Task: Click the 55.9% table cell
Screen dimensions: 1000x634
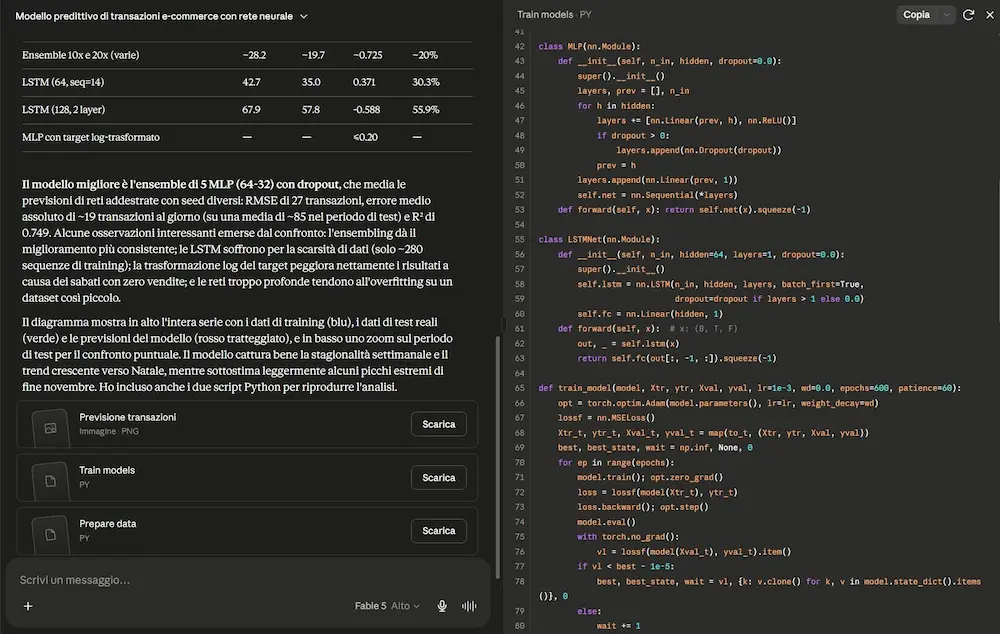Action: (425, 110)
